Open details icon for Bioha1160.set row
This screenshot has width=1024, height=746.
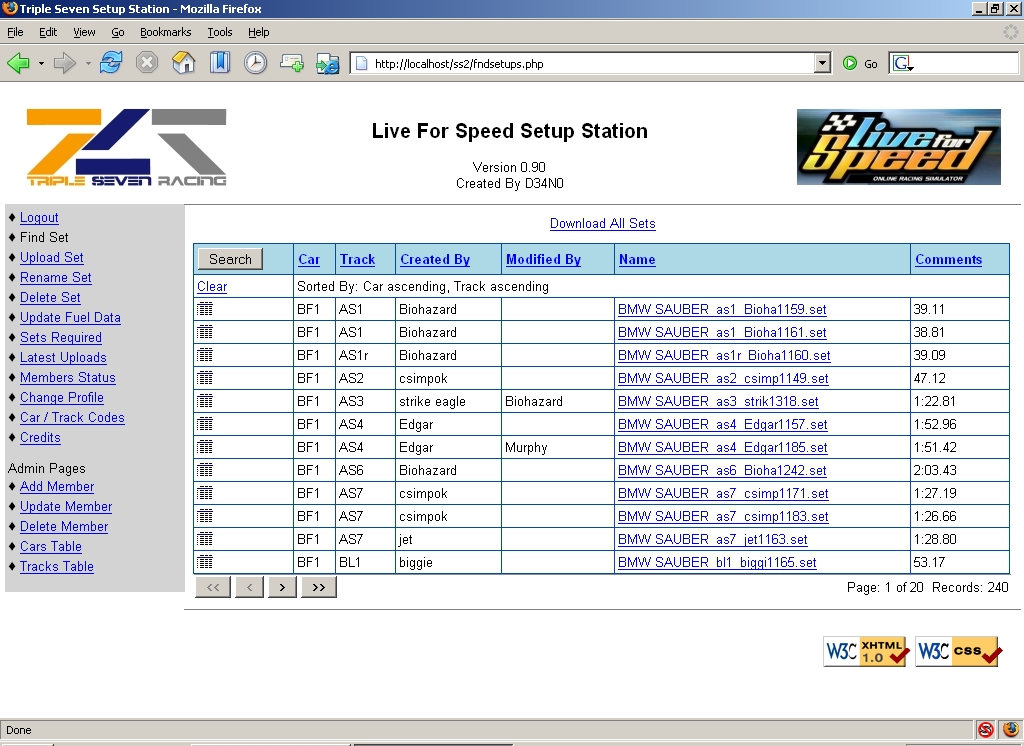pyautogui.click(x=205, y=355)
